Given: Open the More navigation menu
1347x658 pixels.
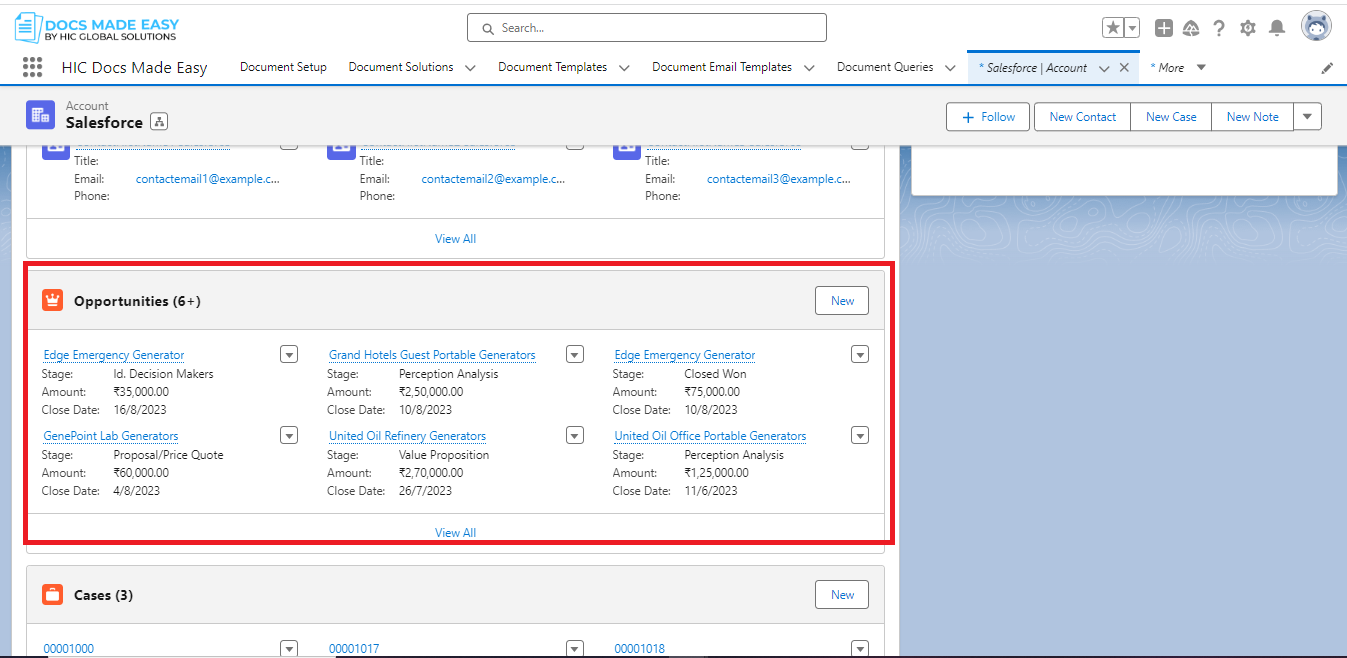Looking at the screenshot, I should click(1177, 68).
